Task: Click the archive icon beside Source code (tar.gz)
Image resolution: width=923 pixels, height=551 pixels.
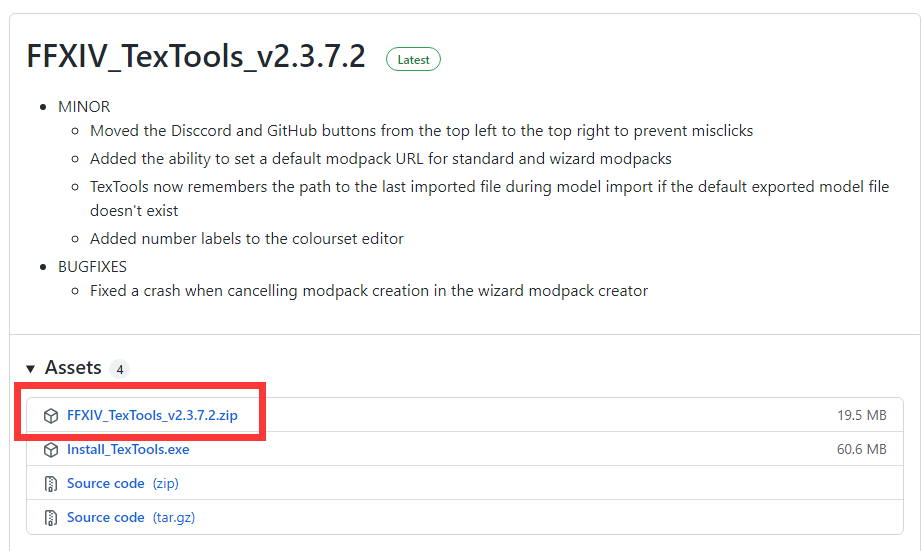Action: coord(51,518)
